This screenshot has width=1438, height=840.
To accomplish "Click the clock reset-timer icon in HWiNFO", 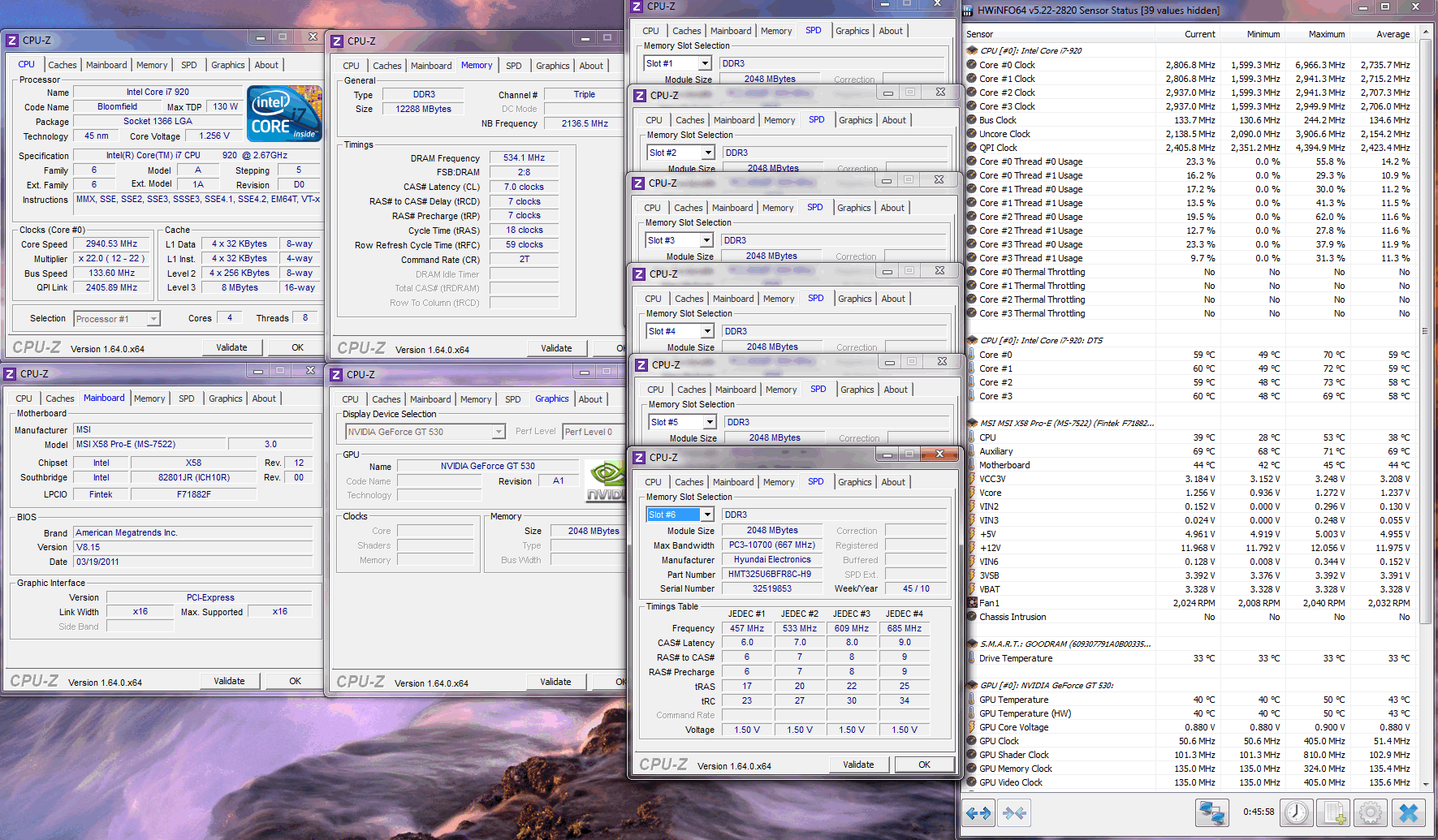I will tap(1297, 812).
